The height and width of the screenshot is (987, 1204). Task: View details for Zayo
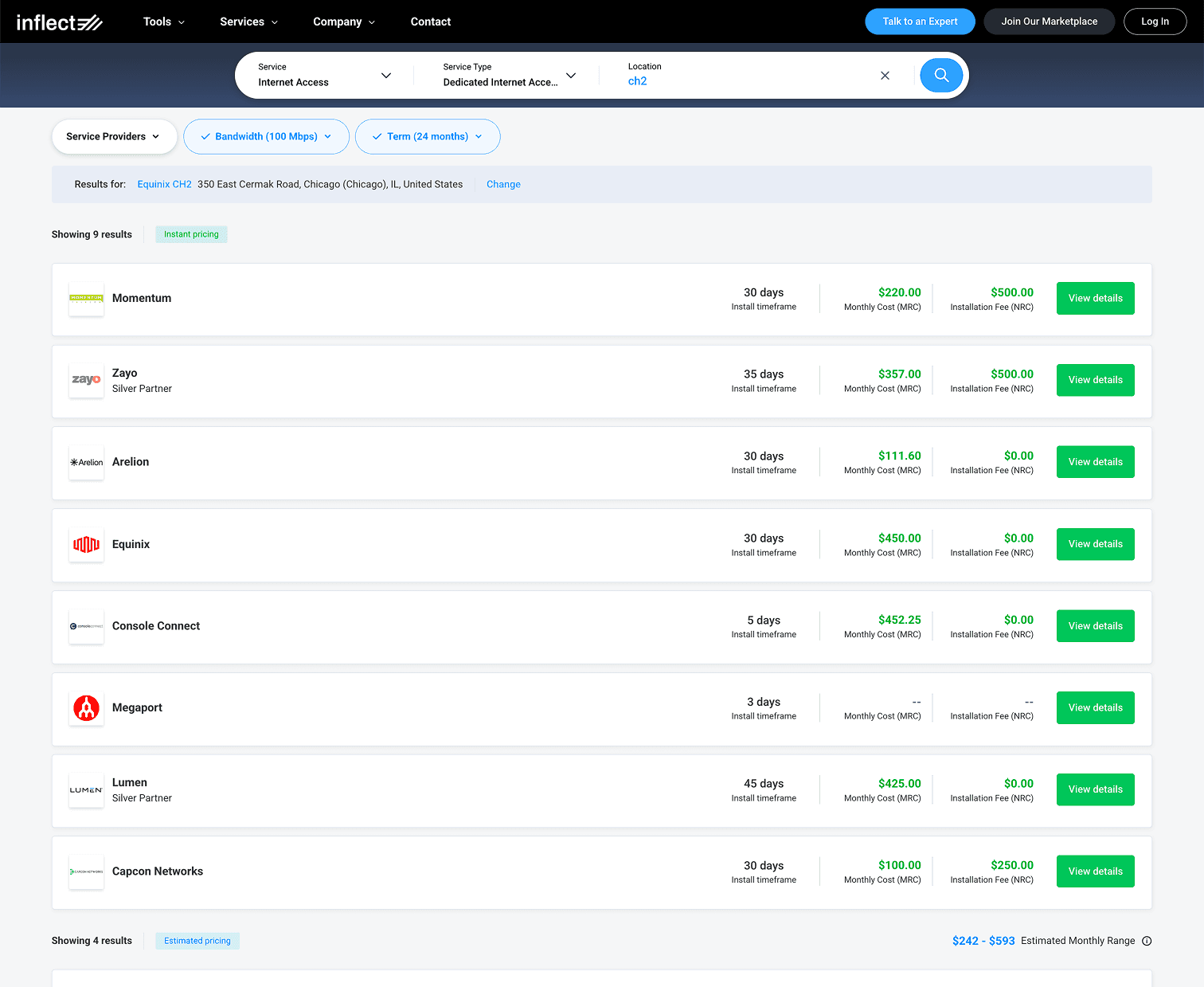(x=1095, y=380)
